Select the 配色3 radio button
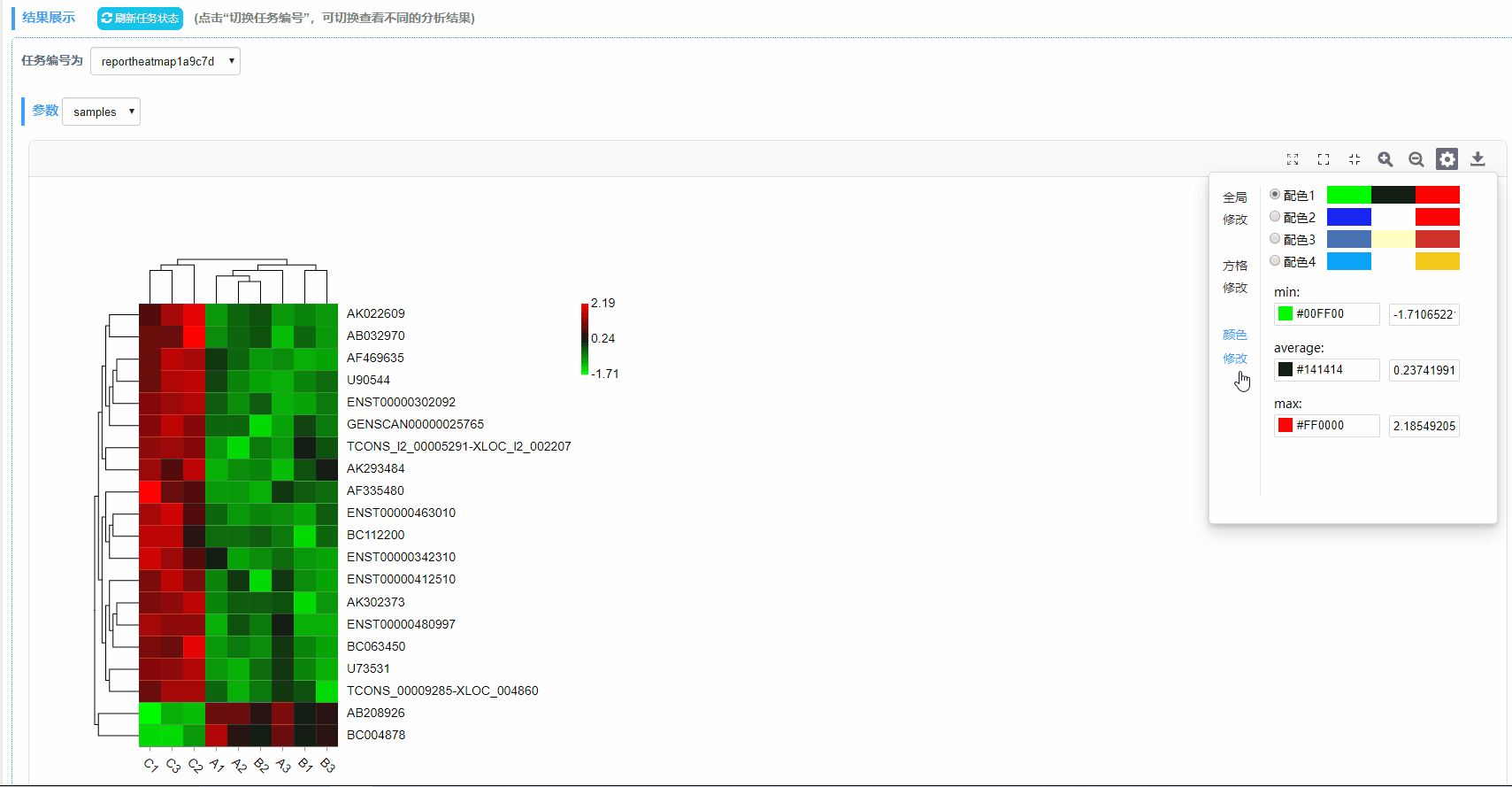Viewport: 1512px width, 787px height. pyautogui.click(x=1275, y=238)
